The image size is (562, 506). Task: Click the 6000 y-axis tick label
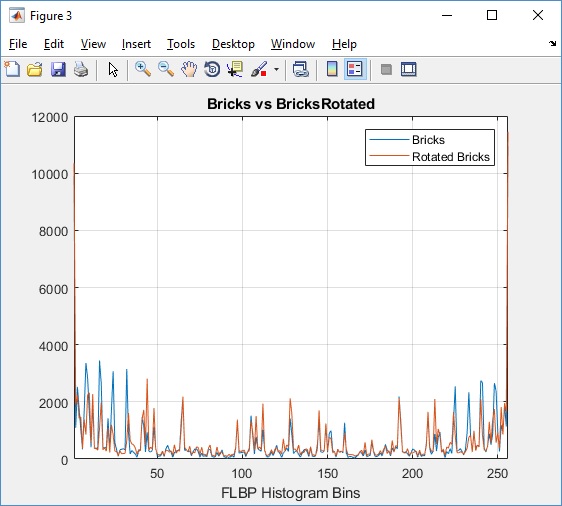tap(53, 289)
